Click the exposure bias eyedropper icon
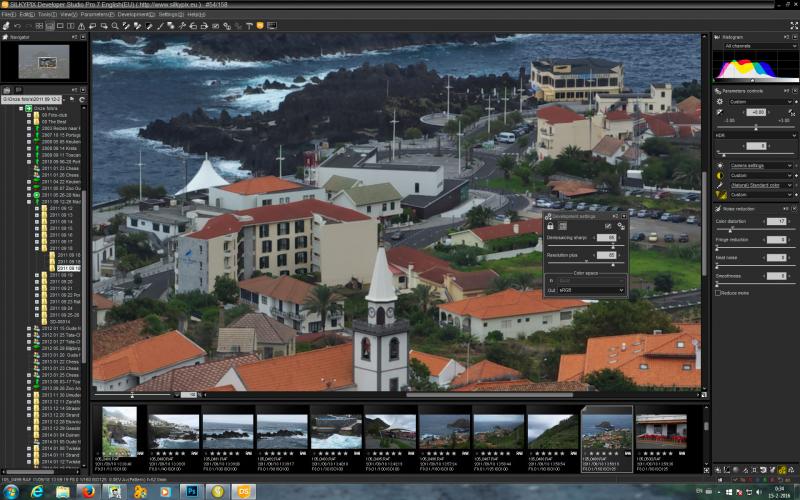The image size is (800, 500). (720, 112)
